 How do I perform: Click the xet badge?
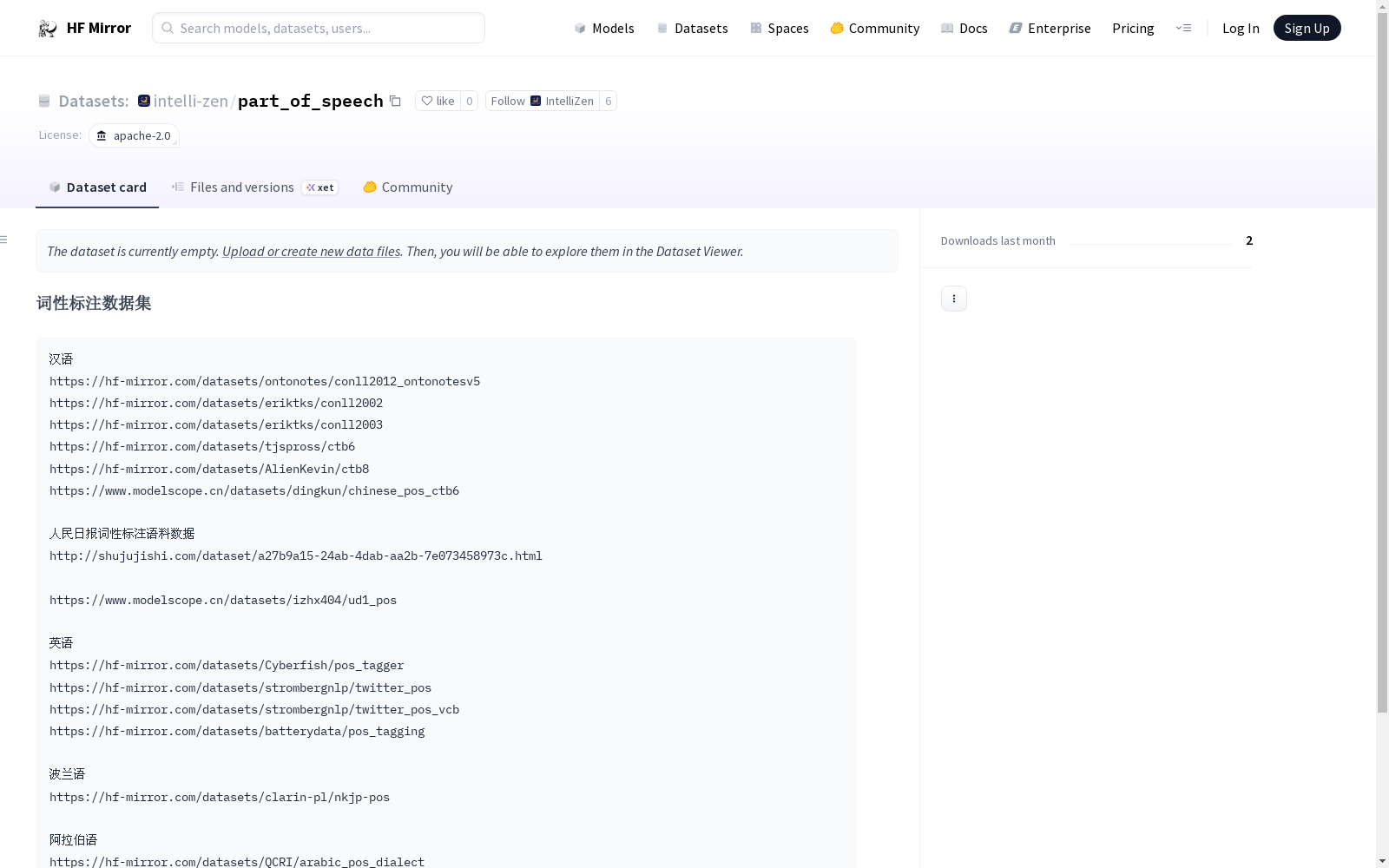(319, 187)
